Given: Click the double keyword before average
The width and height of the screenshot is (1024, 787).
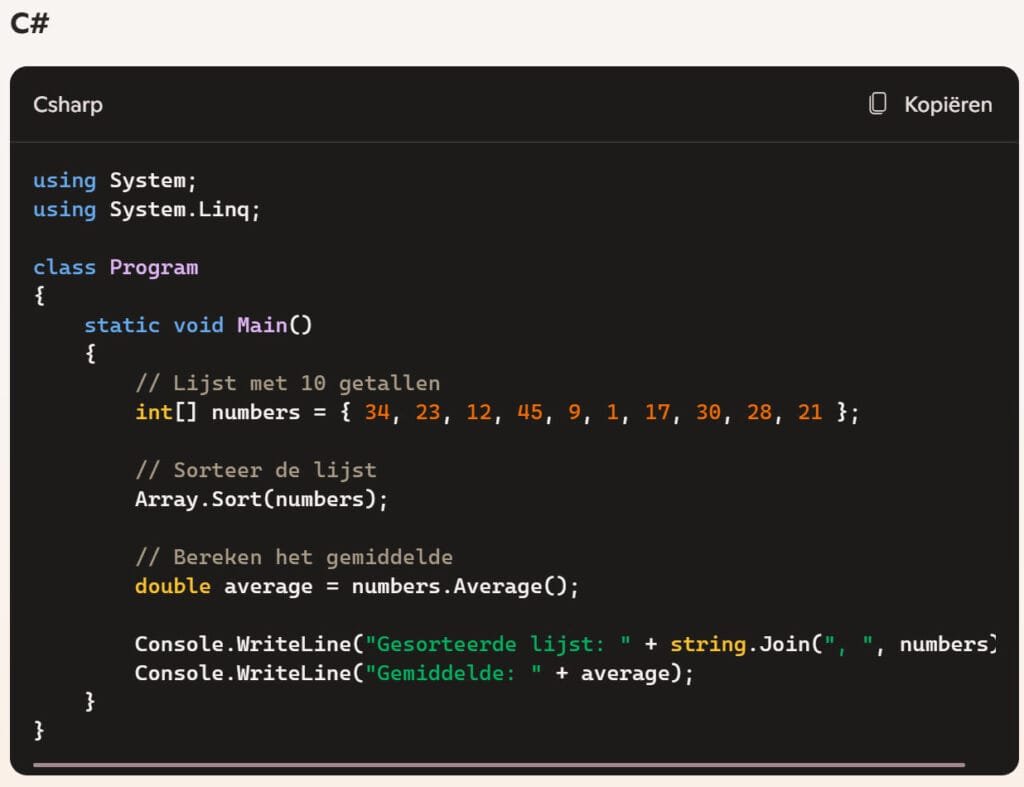Looking at the screenshot, I should 173,586.
